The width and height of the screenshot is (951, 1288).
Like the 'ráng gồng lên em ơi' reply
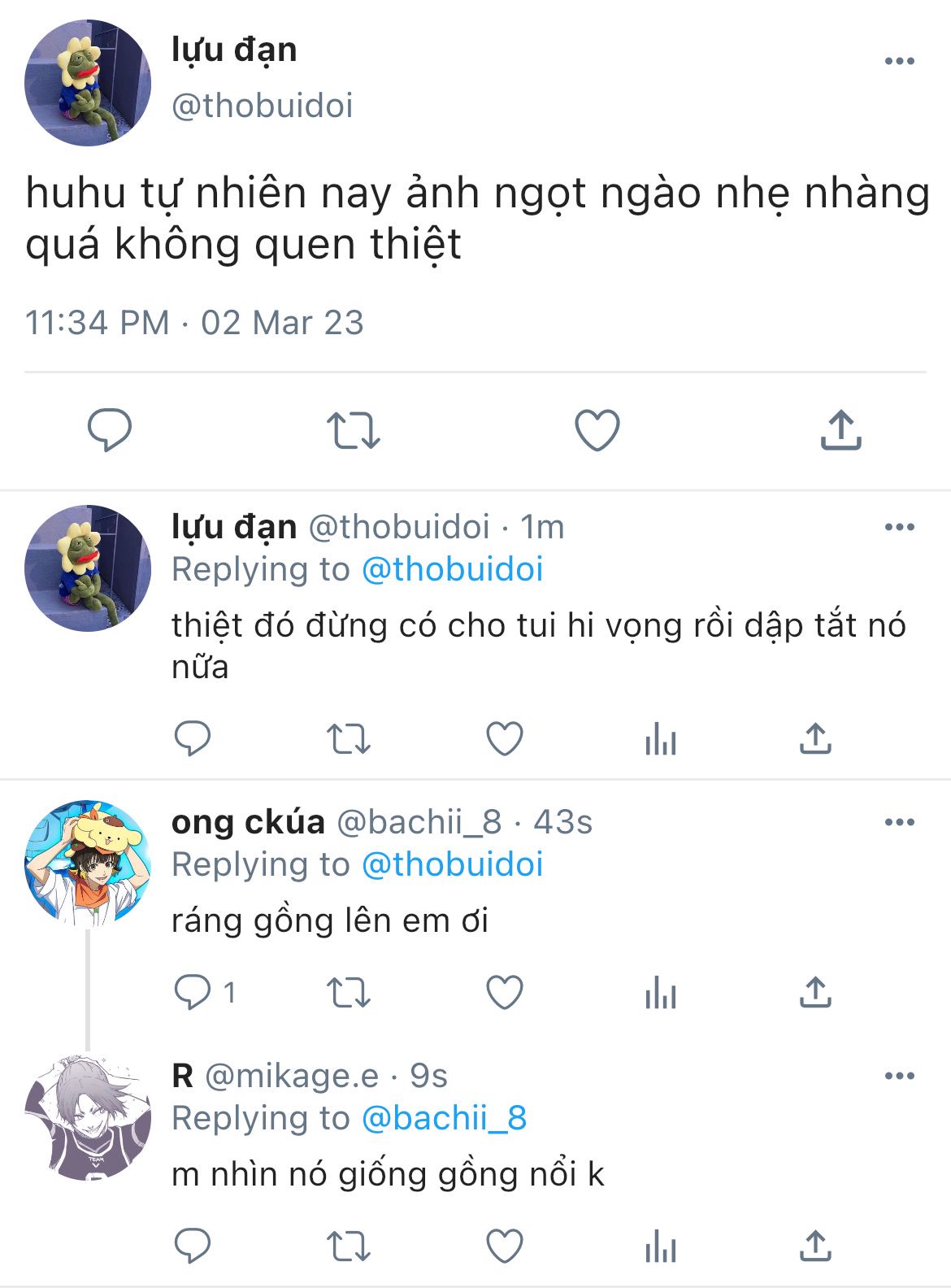[x=505, y=992]
